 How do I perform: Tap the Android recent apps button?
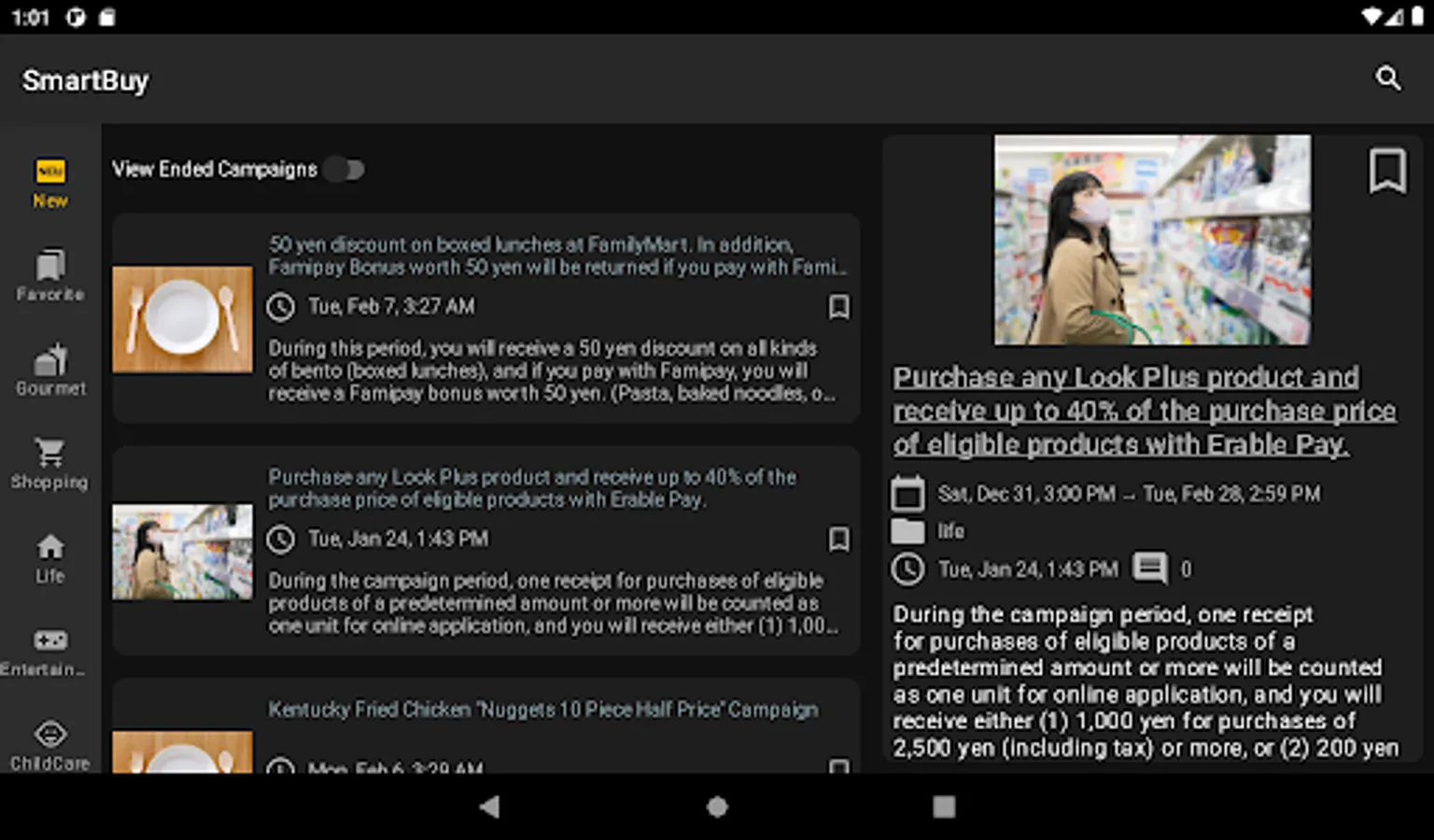point(944,806)
